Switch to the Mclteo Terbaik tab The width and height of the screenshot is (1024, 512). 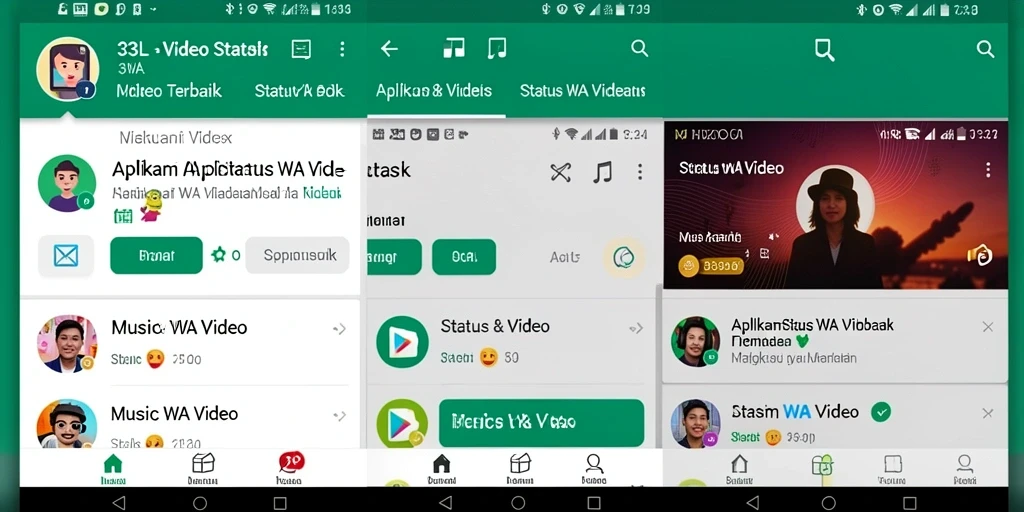click(168, 91)
